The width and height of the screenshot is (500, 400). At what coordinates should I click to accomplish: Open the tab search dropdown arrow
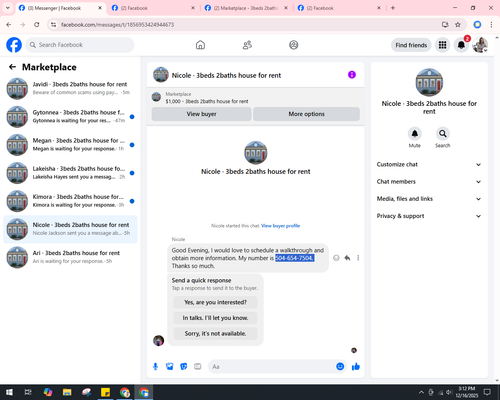pyautogui.click(x=8, y=8)
